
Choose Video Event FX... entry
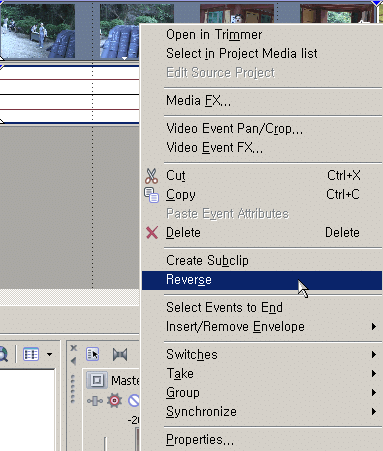pos(262,148)
